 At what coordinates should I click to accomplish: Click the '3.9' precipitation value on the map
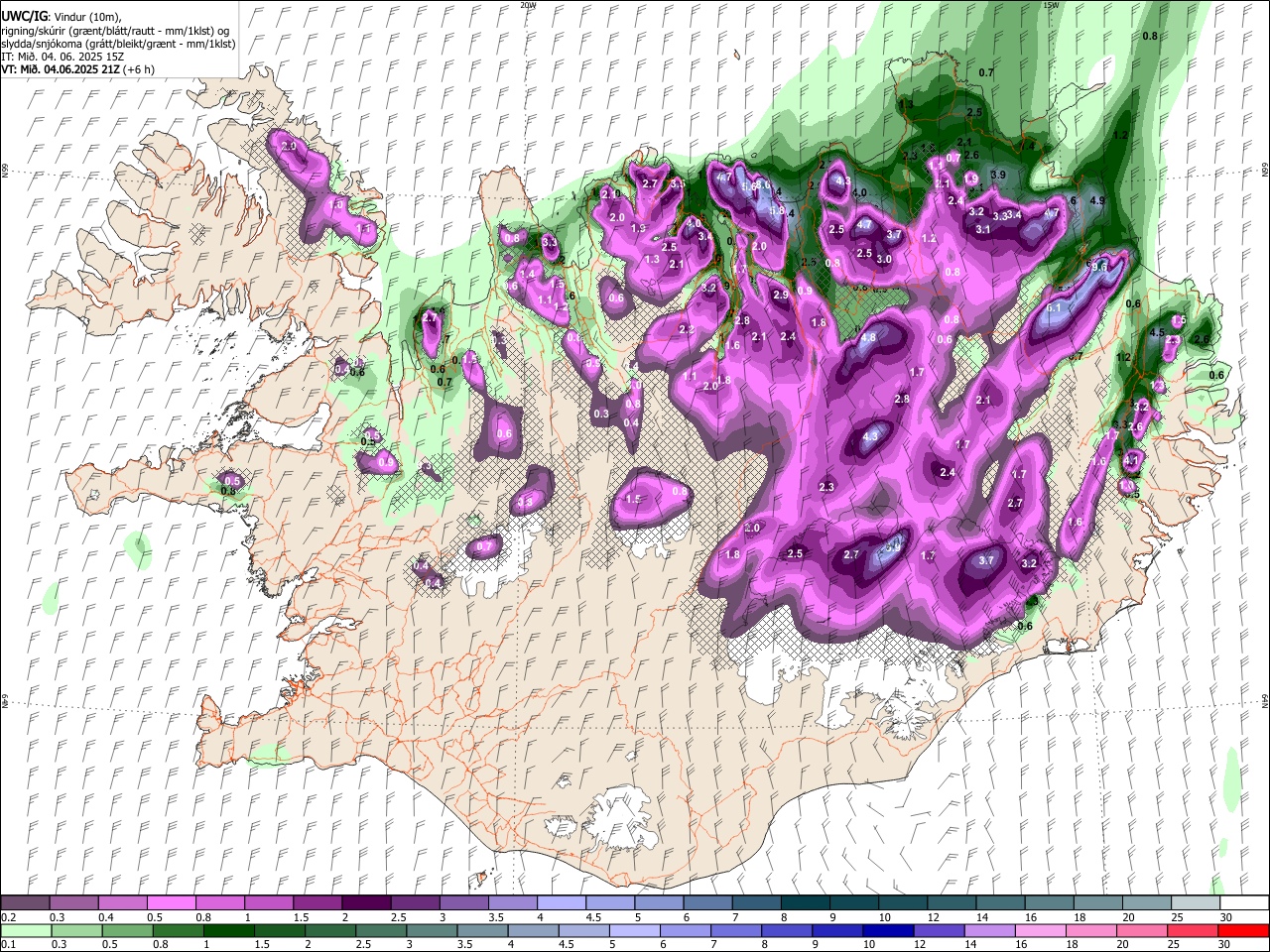[998, 175]
